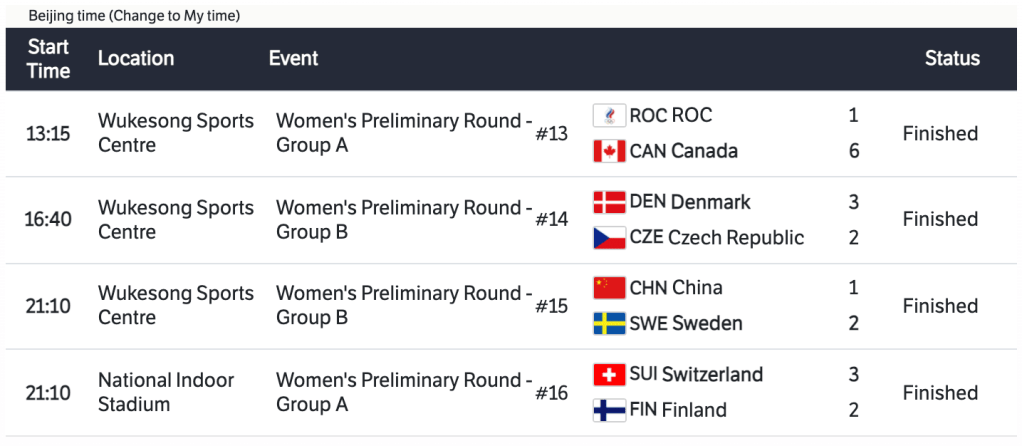Click the Event column header
The height and width of the screenshot is (446, 1022).
tap(293, 59)
